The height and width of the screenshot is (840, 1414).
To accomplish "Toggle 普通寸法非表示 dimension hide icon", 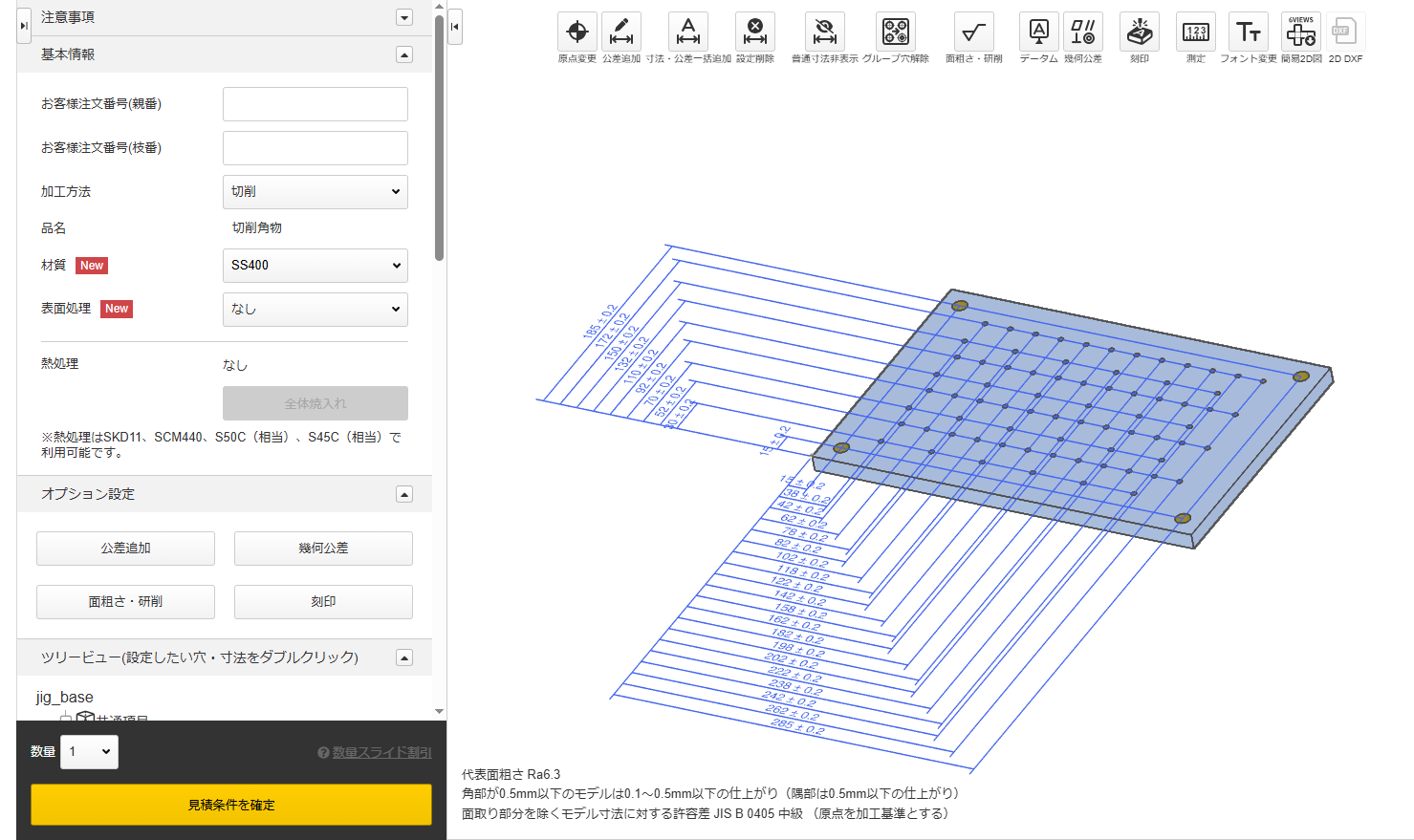I will coord(824,32).
